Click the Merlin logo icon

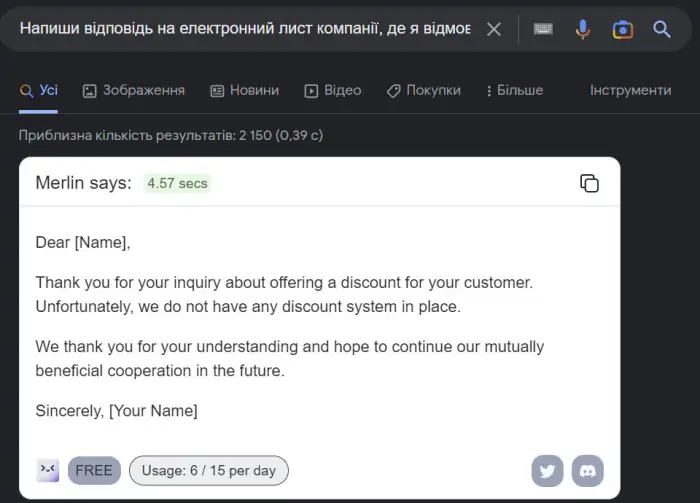pyautogui.click(x=47, y=470)
